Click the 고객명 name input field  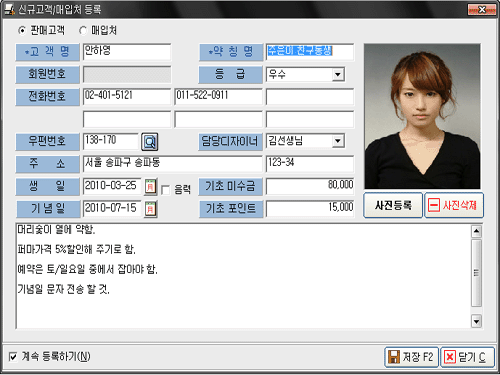[x=127, y=52]
